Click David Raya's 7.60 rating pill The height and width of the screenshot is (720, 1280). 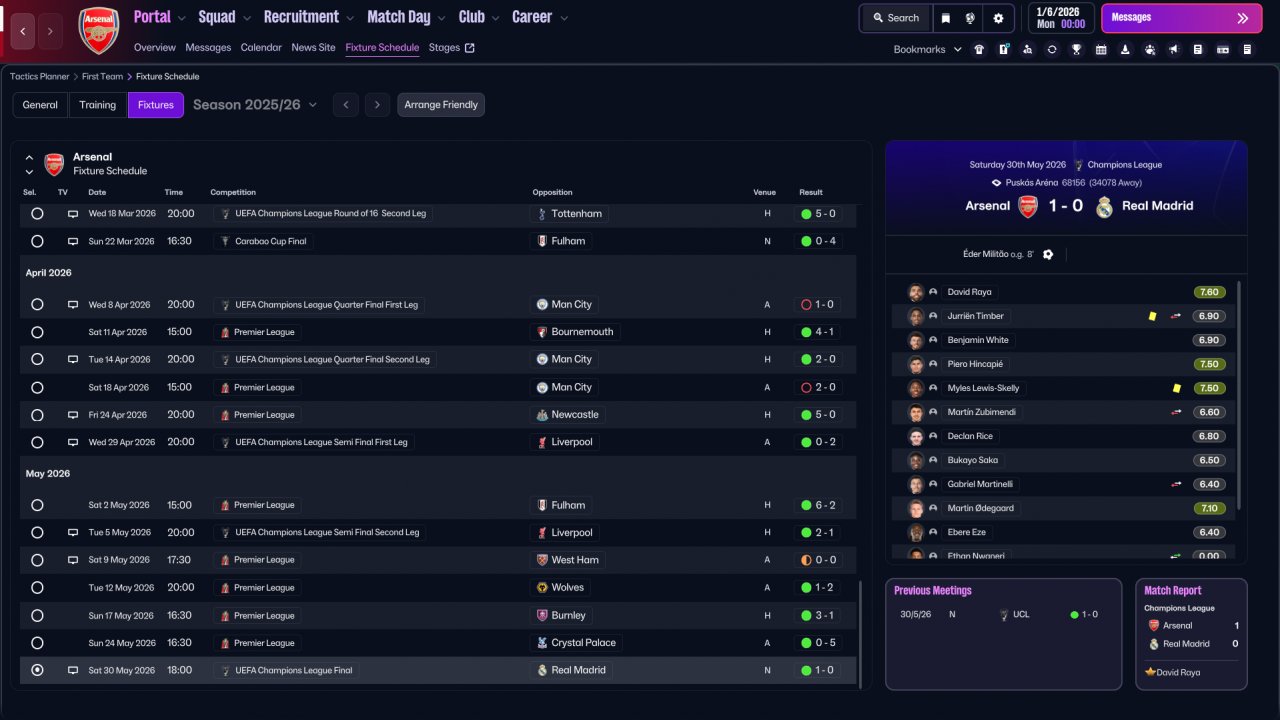[1209, 292]
